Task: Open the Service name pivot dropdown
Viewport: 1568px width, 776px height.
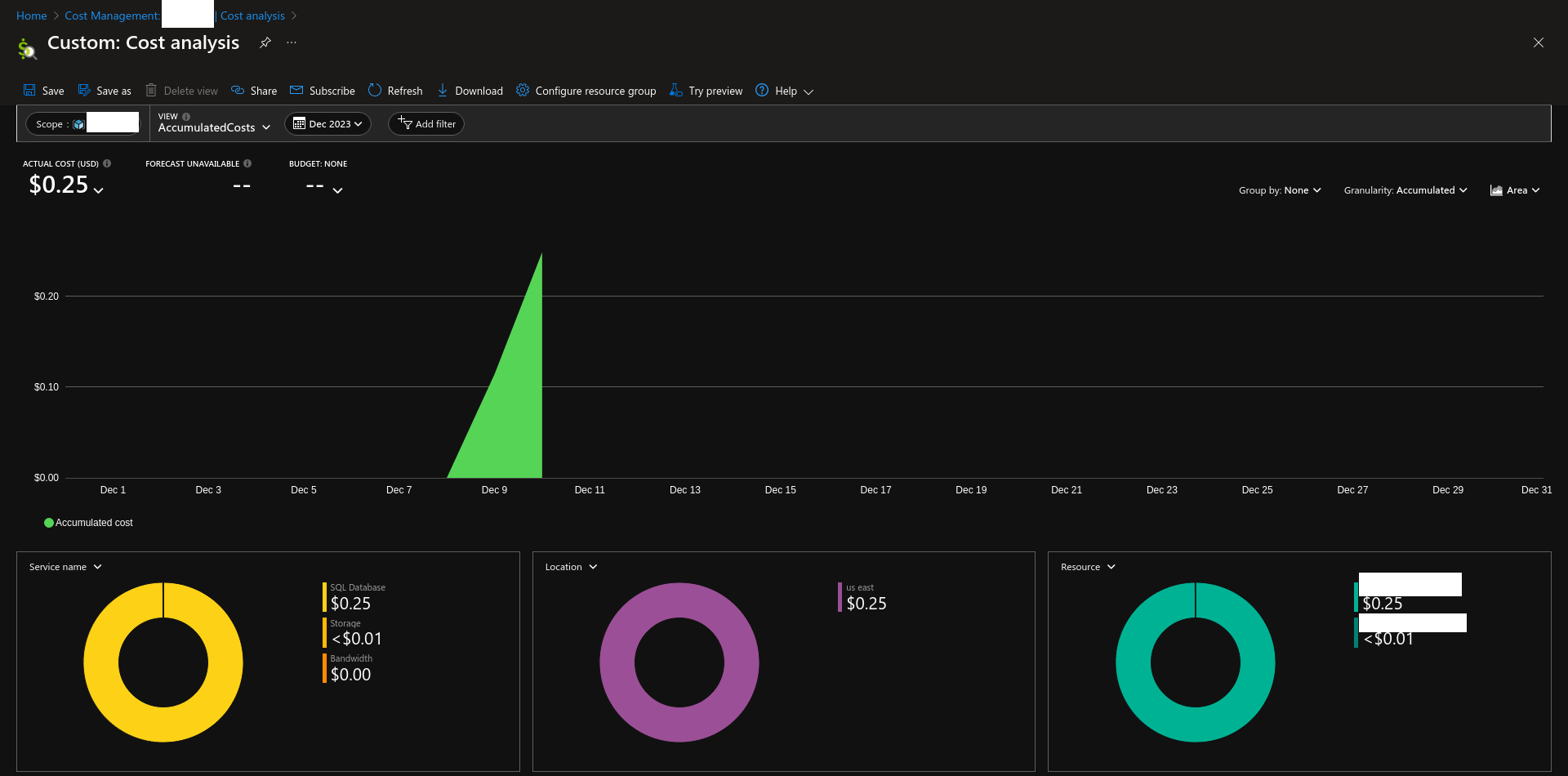Action: (65, 567)
